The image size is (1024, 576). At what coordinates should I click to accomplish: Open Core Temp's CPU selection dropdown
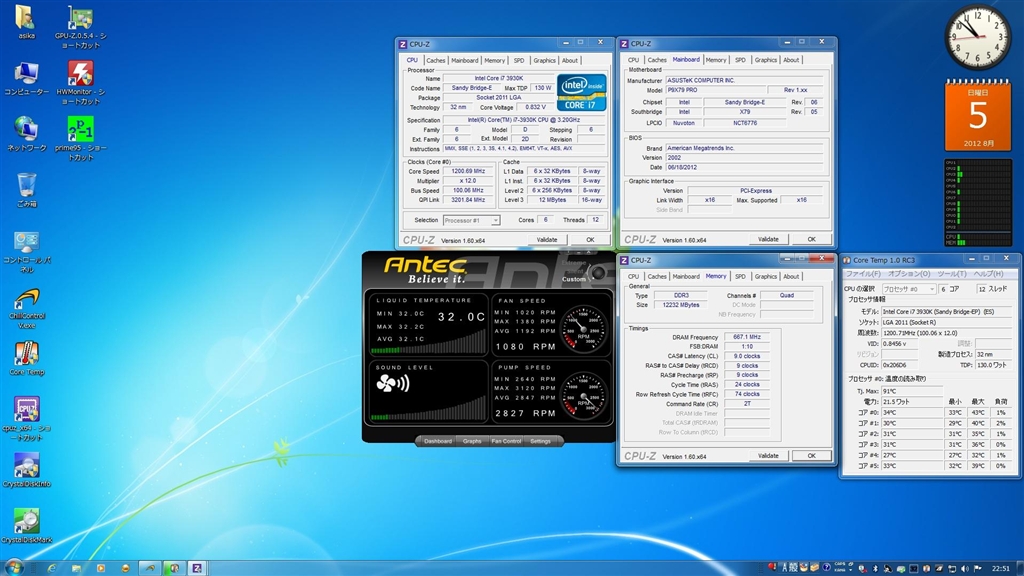click(x=908, y=288)
